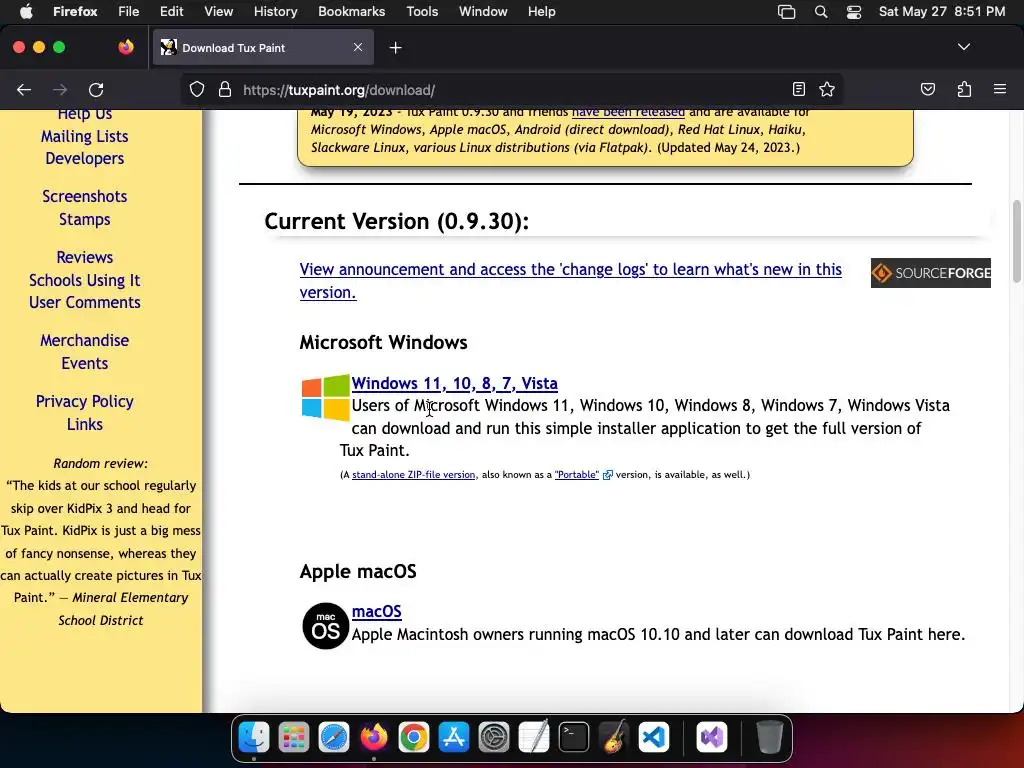Open Control Center in the menu bar
Image resolution: width=1024 pixels, height=768 pixels.
click(854, 12)
